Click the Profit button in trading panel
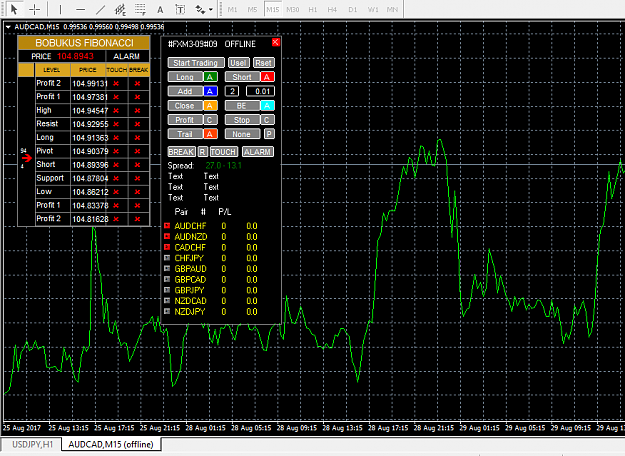 click(185, 120)
